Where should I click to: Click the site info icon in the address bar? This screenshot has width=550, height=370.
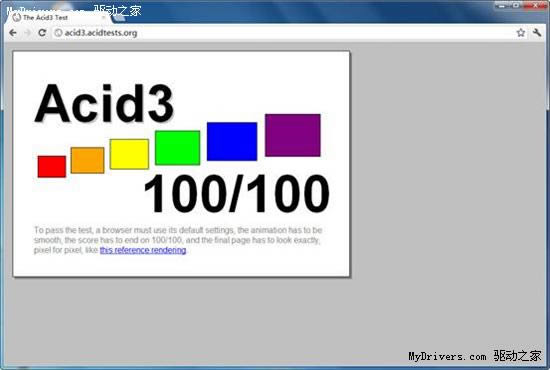pos(59,33)
